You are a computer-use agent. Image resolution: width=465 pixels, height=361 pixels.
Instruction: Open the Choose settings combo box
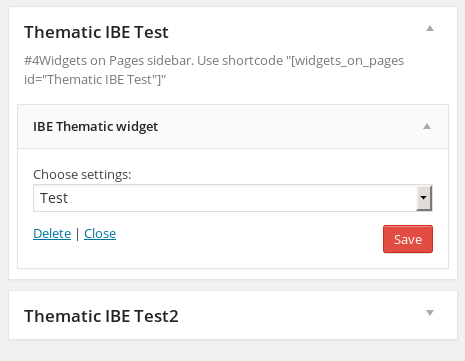point(233,198)
